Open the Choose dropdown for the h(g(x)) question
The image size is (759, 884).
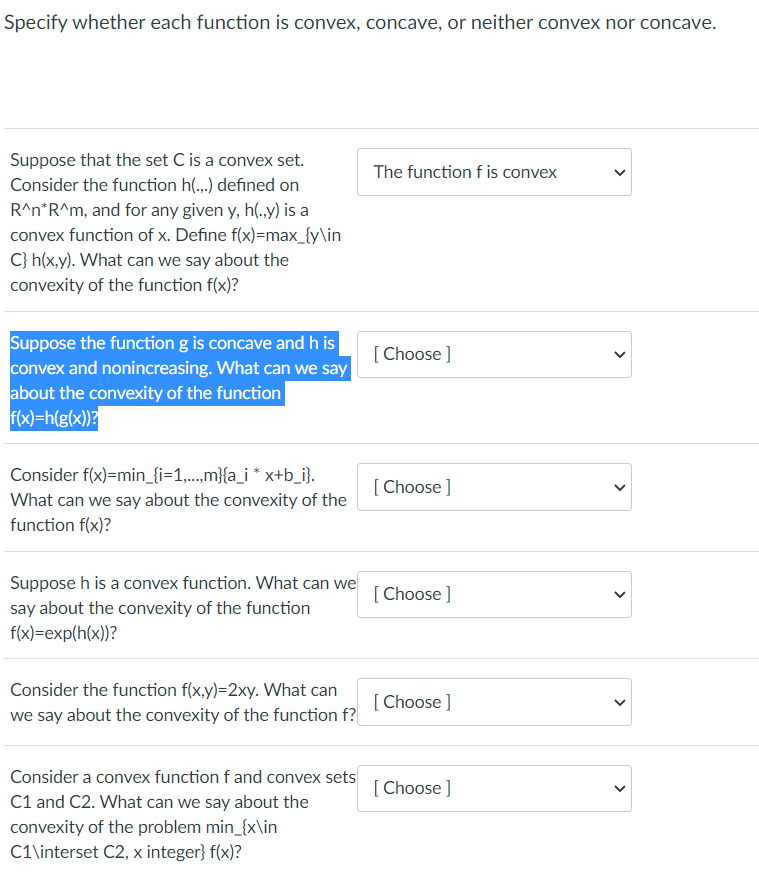click(x=494, y=354)
